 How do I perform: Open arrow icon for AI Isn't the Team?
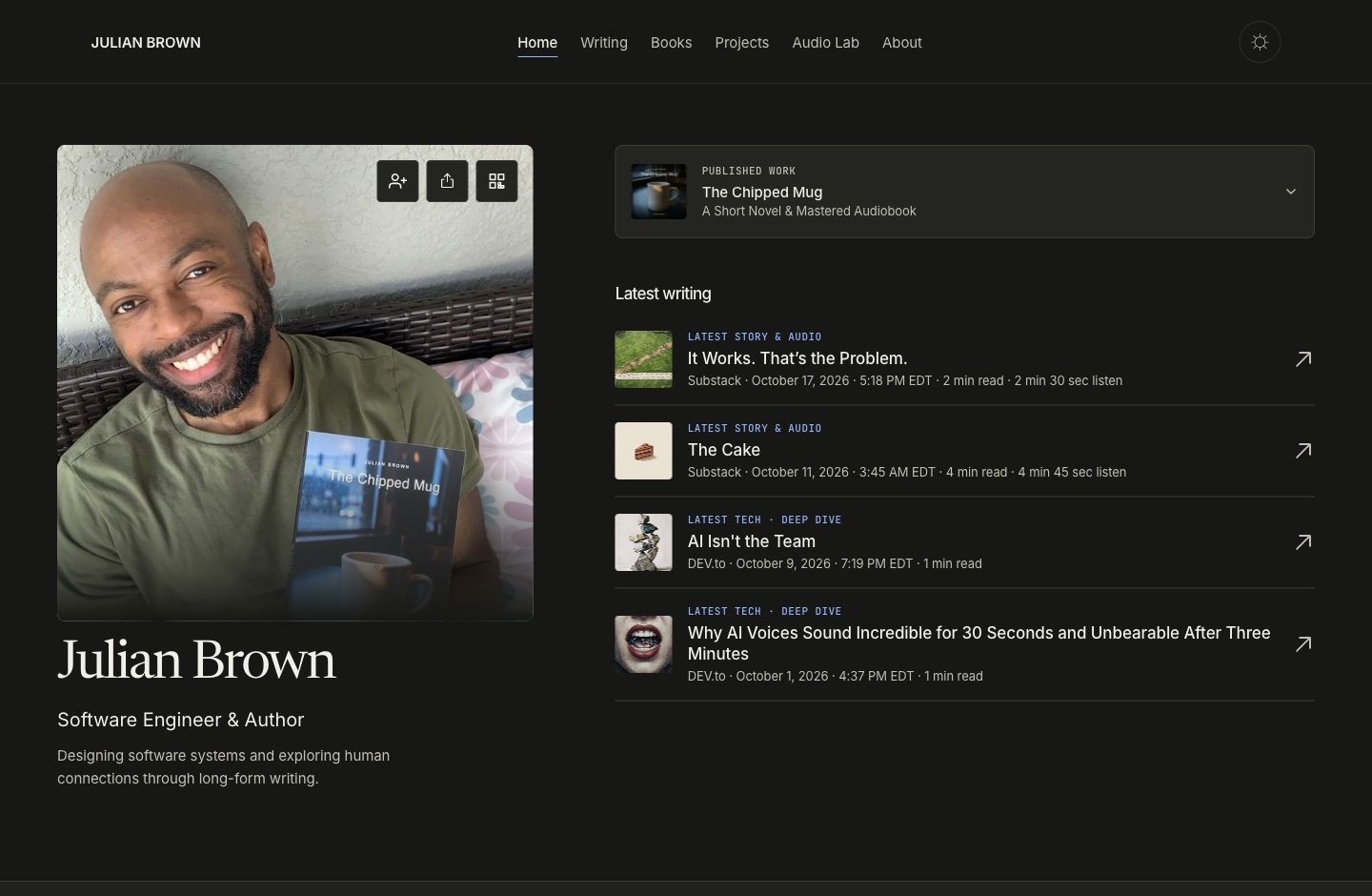(1303, 541)
